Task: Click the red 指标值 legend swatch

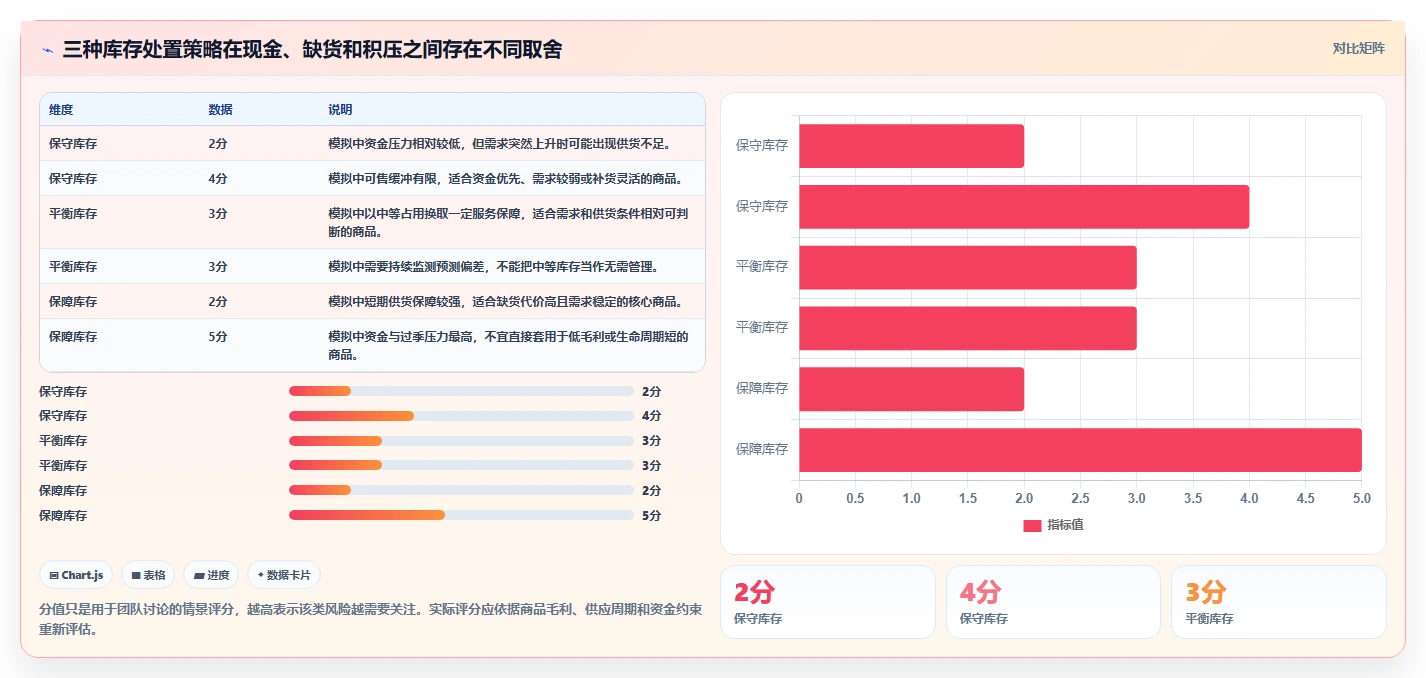Action: click(x=1032, y=525)
